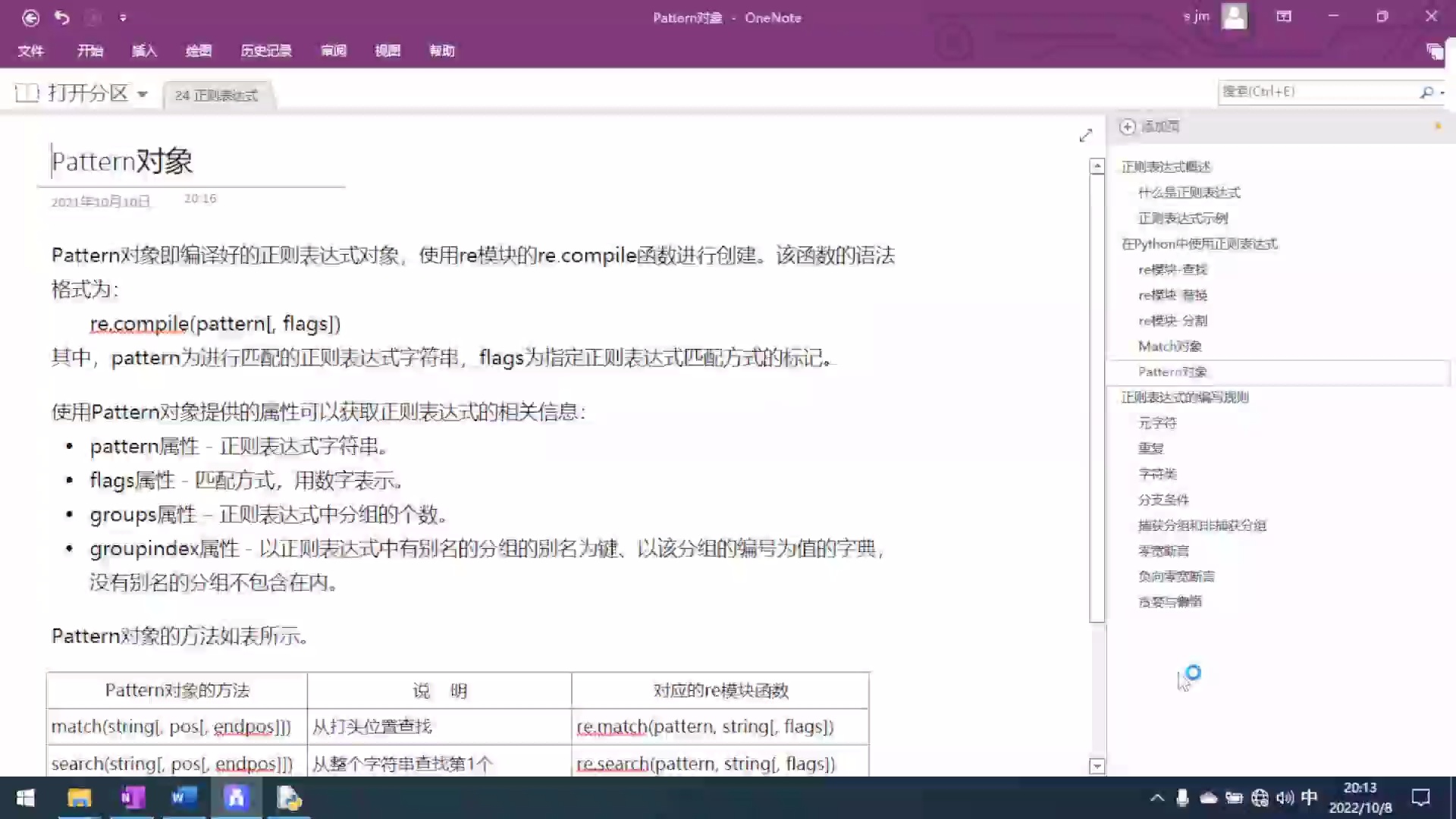
Task: Open File Explorer from the taskbar
Action: coord(79,797)
